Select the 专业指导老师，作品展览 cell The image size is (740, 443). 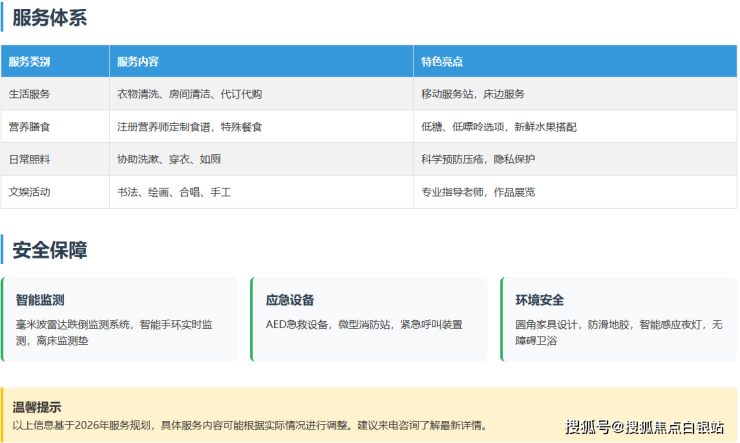478,191
